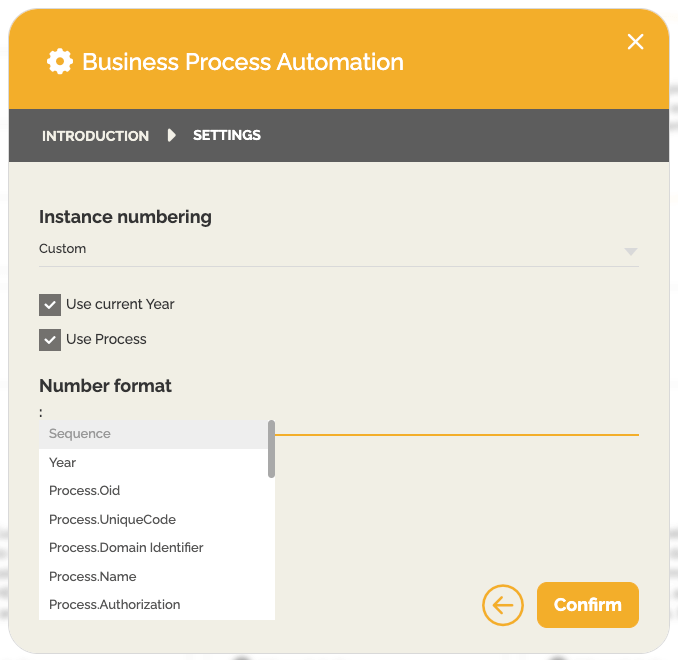Click the option list scrollbar thumb
The width and height of the screenshot is (678, 660).
coord(271,448)
